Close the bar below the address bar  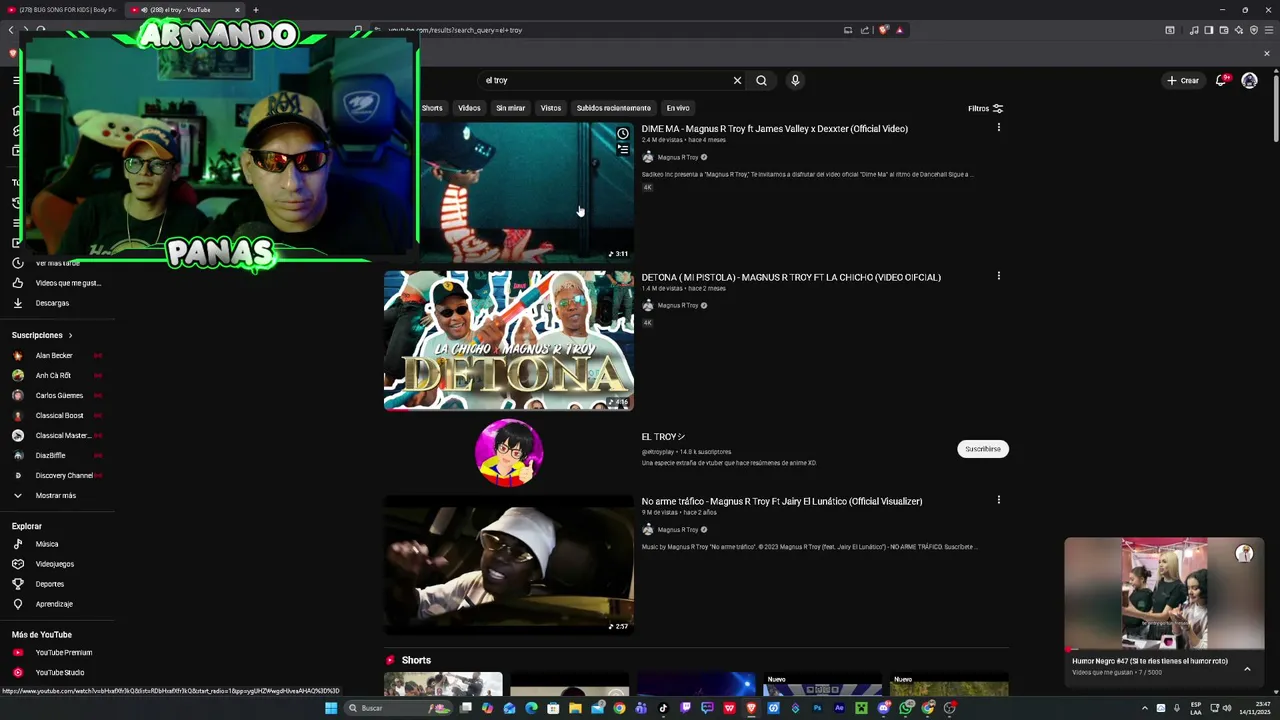1267,53
